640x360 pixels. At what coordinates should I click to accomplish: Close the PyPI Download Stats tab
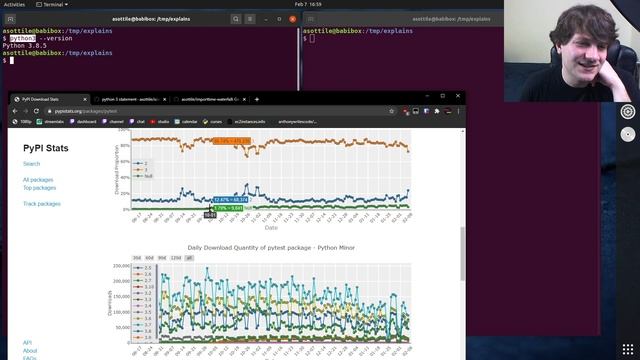pyautogui.click(x=85, y=99)
